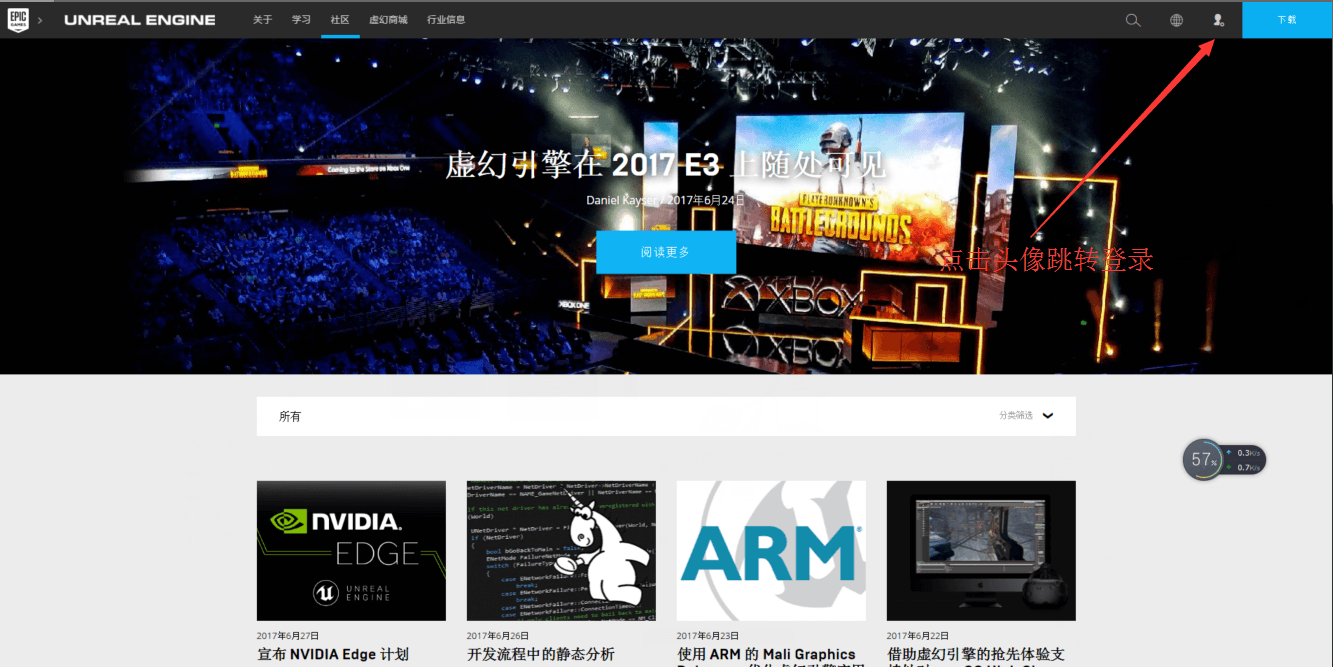Click the blue 下载 button
Screen dimensions: 1333x667
[x=1287, y=20]
